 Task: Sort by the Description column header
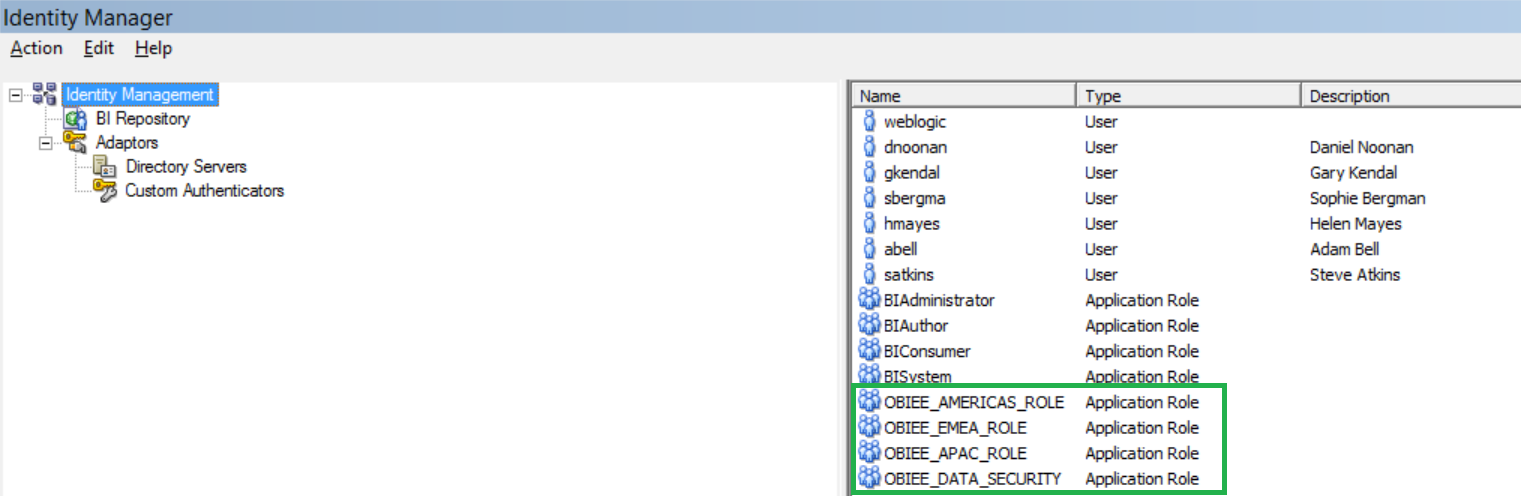click(1410, 96)
